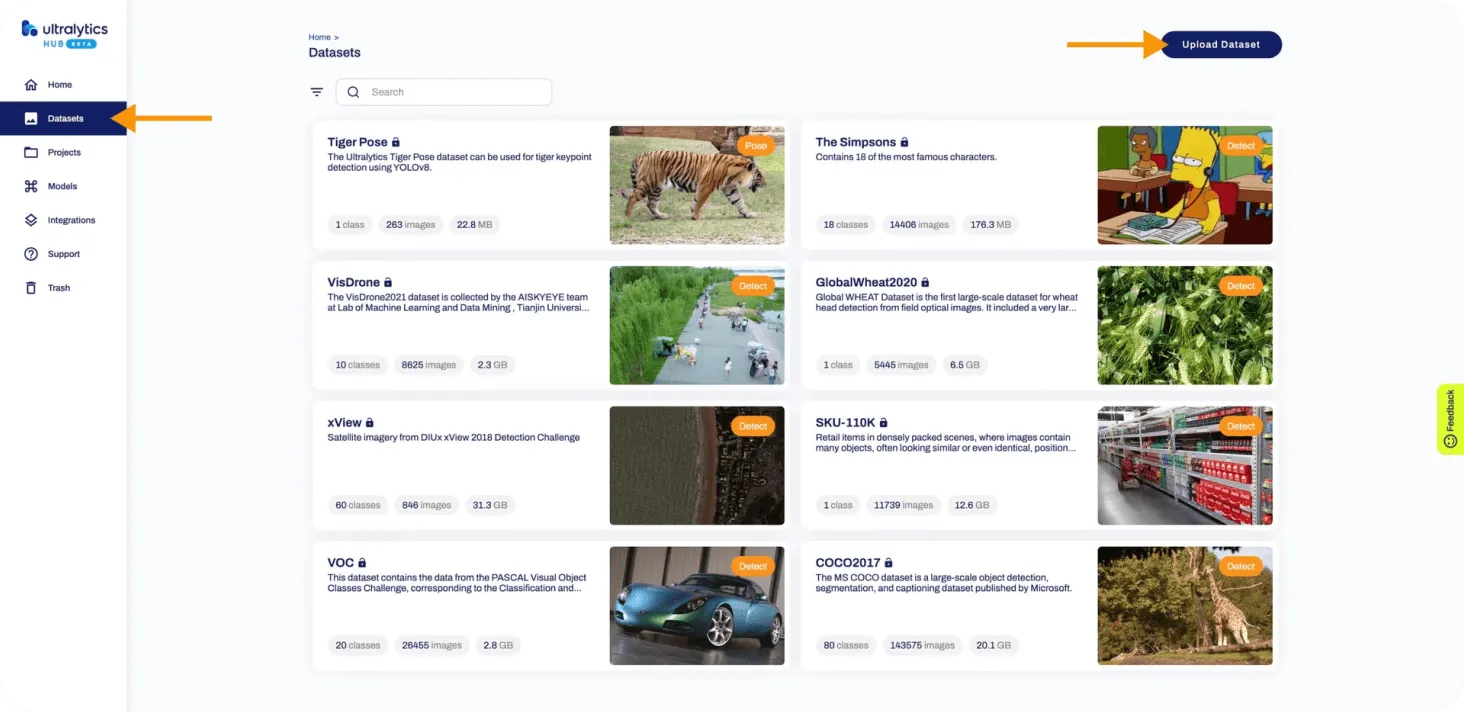Click the Pose tag on Tiger Pose
Viewport: 1464px width, 712px height.
tap(756, 146)
